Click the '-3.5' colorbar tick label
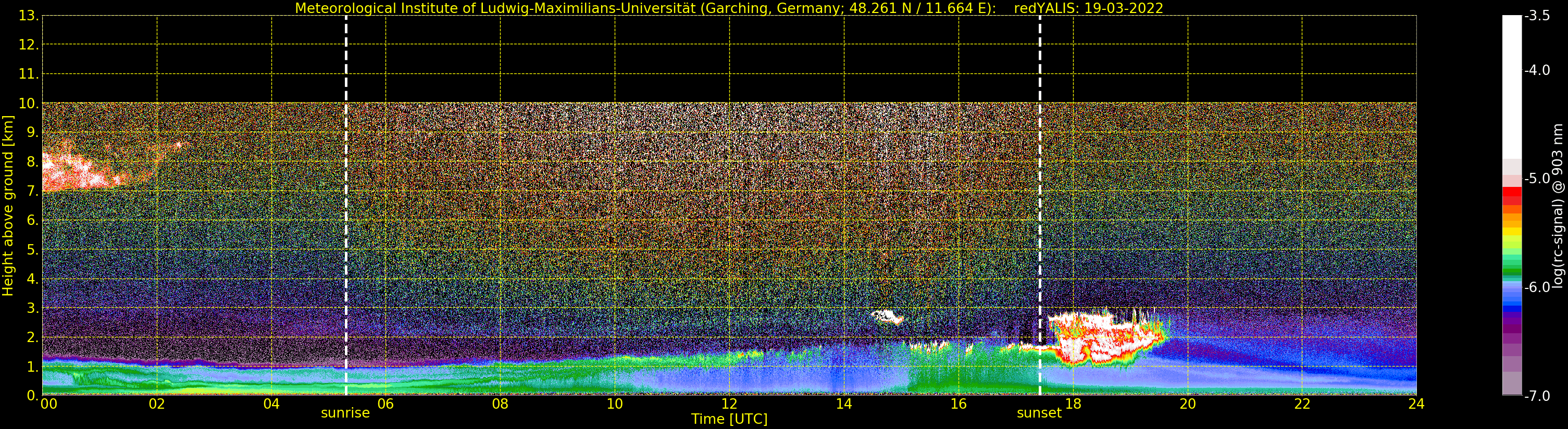This screenshot has width=1568, height=429. click(1537, 16)
